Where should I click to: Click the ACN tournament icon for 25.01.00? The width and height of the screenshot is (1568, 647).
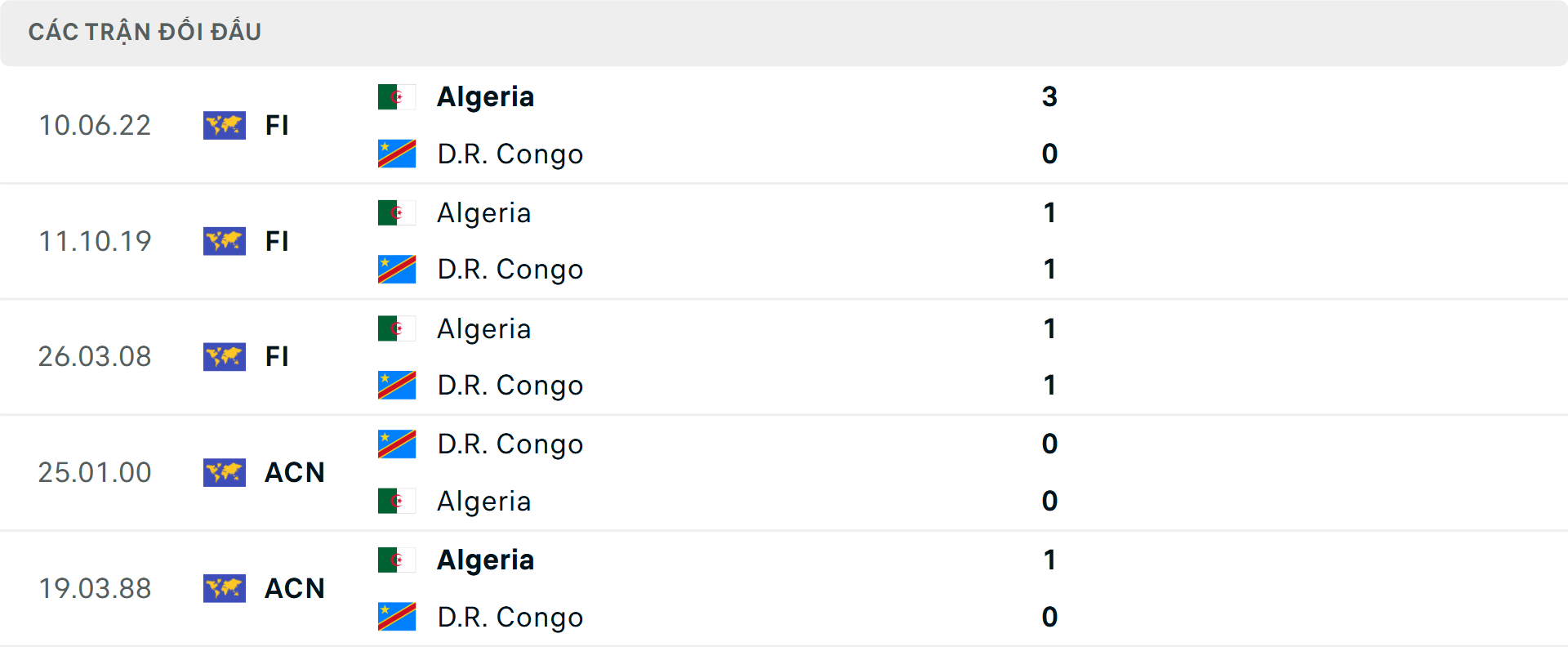click(x=225, y=472)
